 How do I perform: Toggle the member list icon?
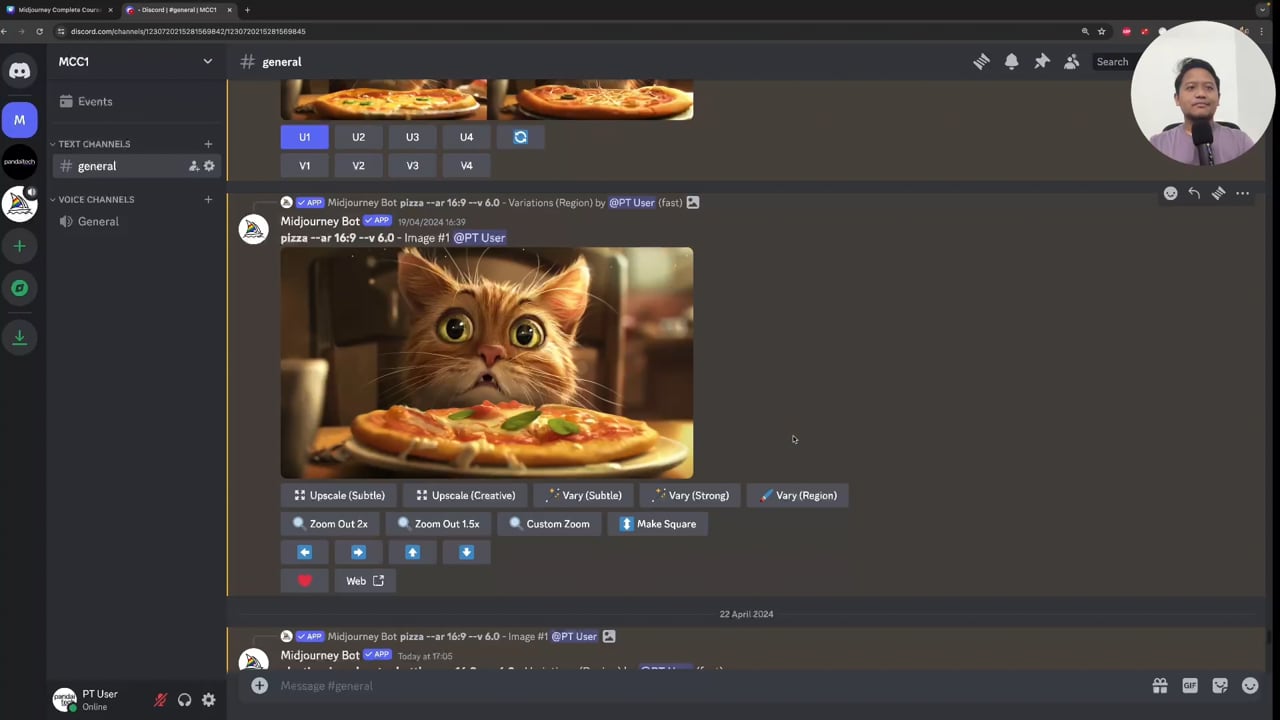1071,62
